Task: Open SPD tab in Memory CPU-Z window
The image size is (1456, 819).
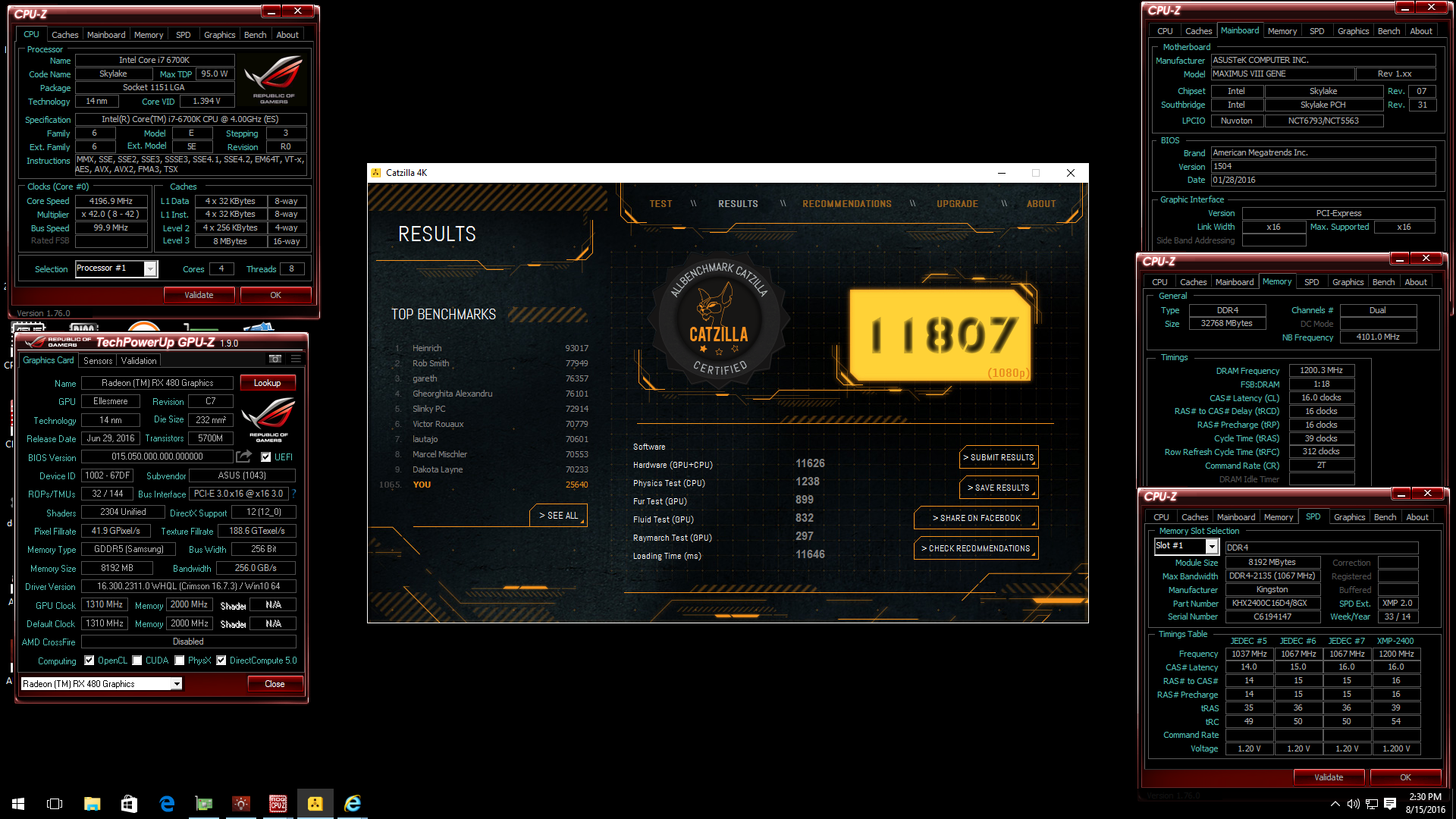Action: point(1311,282)
